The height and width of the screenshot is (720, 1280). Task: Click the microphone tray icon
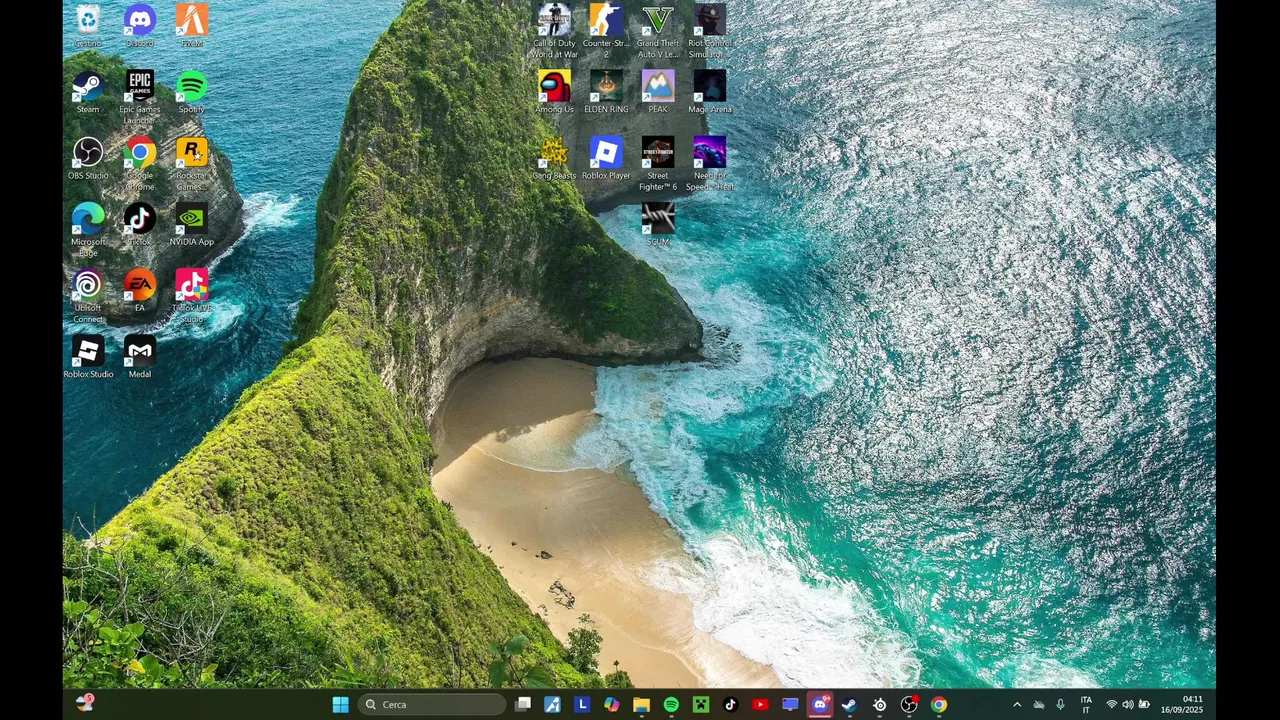click(1060, 705)
